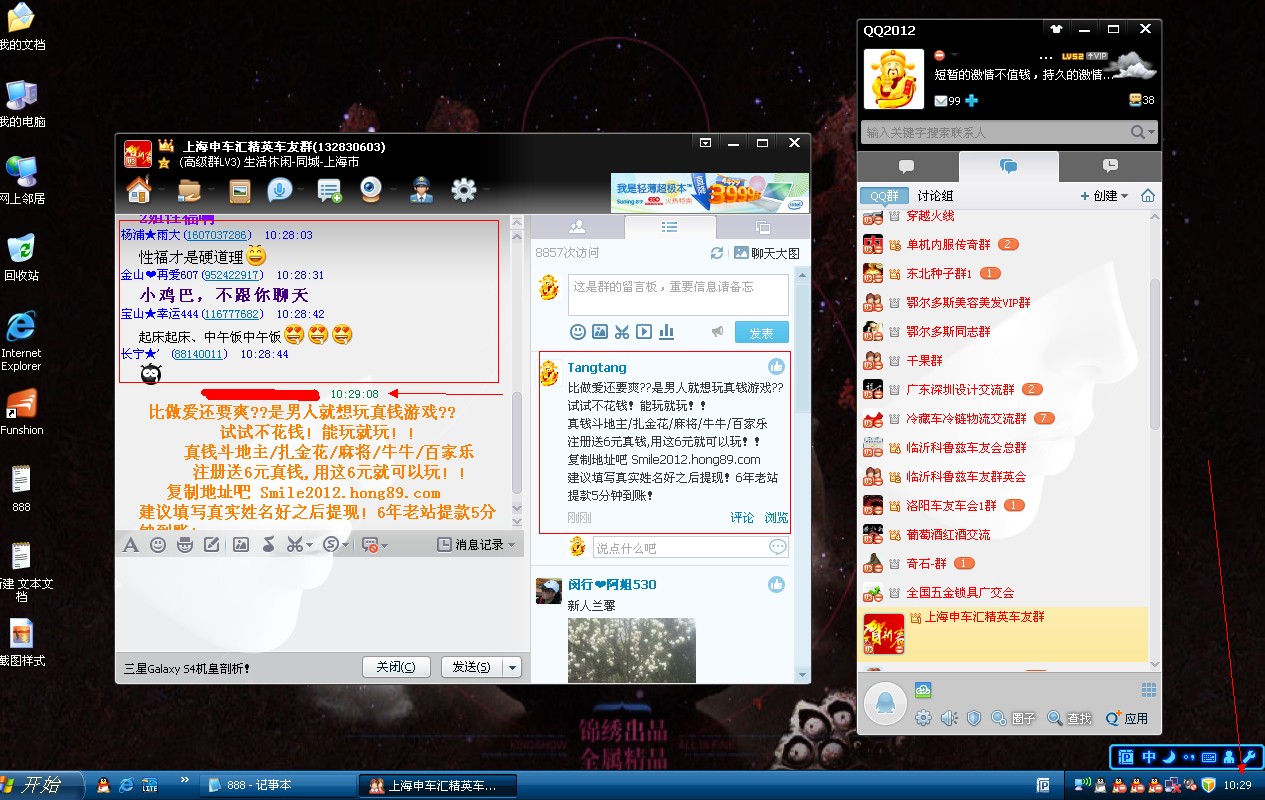Switch to the third side panel tab
The image size is (1265, 800).
(x=763, y=227)
